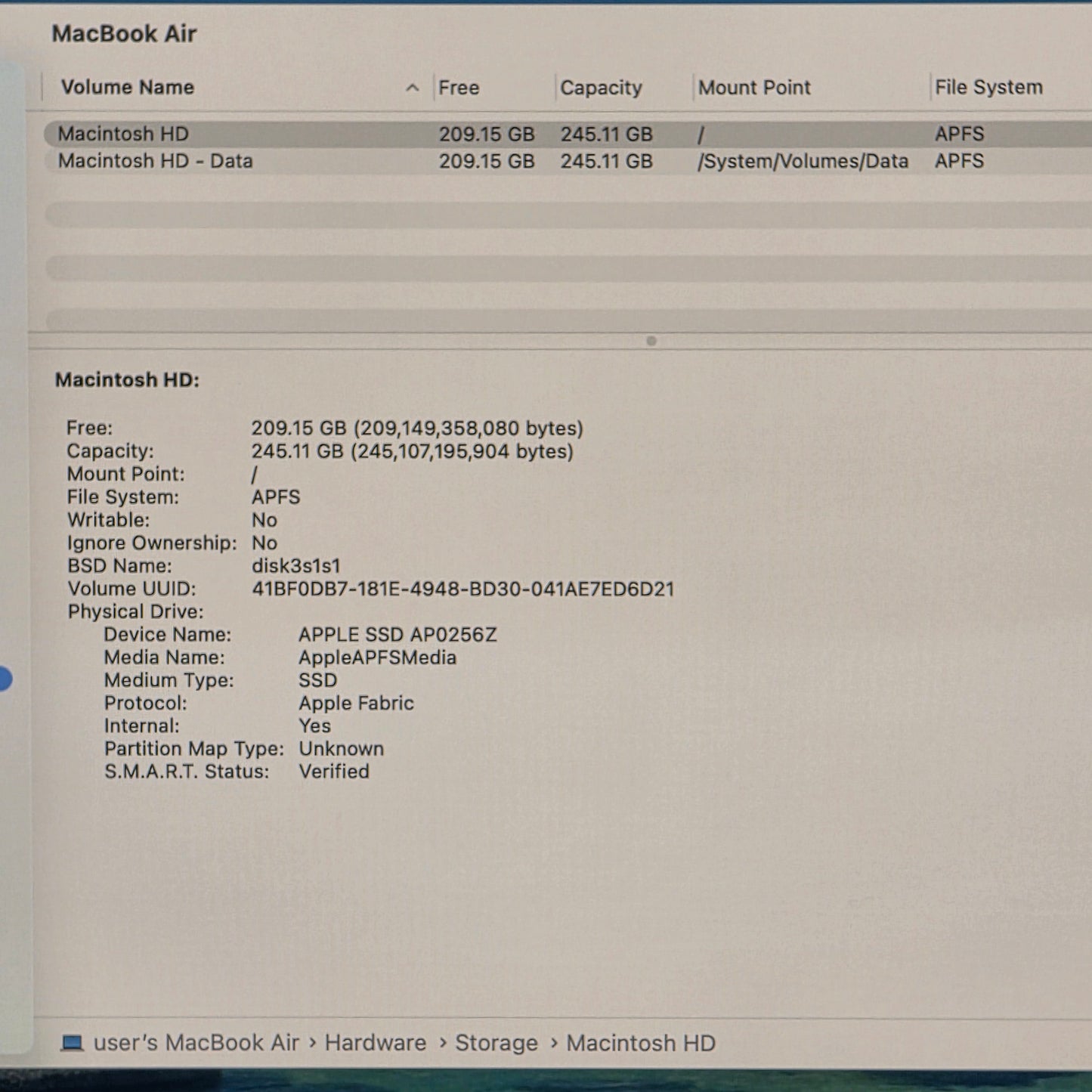Click the MacBook Air window title
The width and height of the screenshot is (1092, 1092).
pyautogui.click(x=124, y=34)
